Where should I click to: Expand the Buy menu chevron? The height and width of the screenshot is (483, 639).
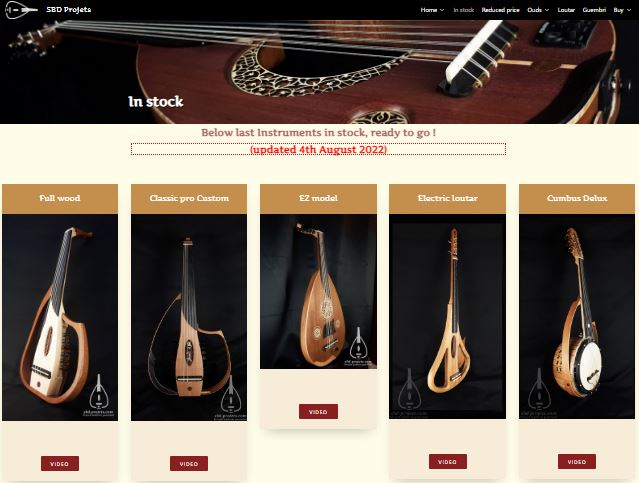[628, 10]
